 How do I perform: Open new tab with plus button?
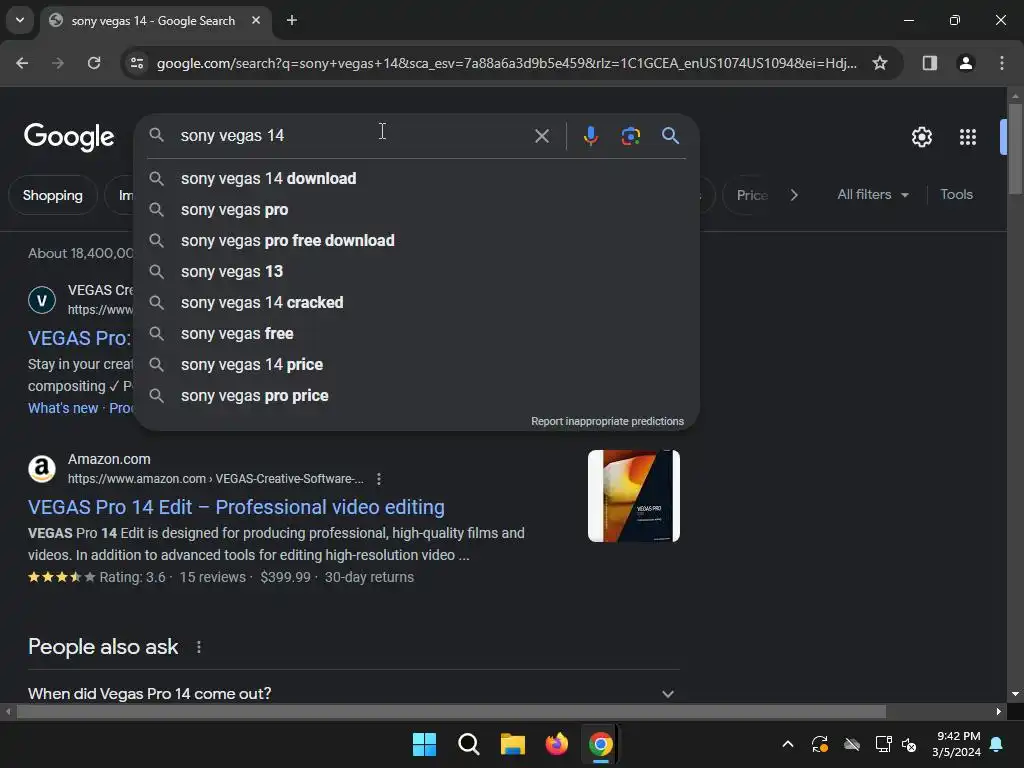coord(292,20)
